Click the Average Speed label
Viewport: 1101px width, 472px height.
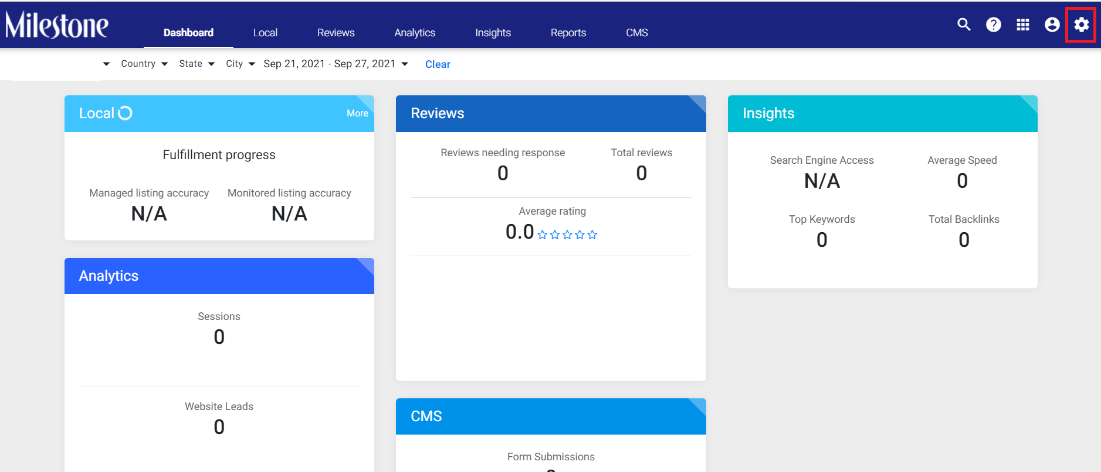pyautogui.click(x=962, y=160)
